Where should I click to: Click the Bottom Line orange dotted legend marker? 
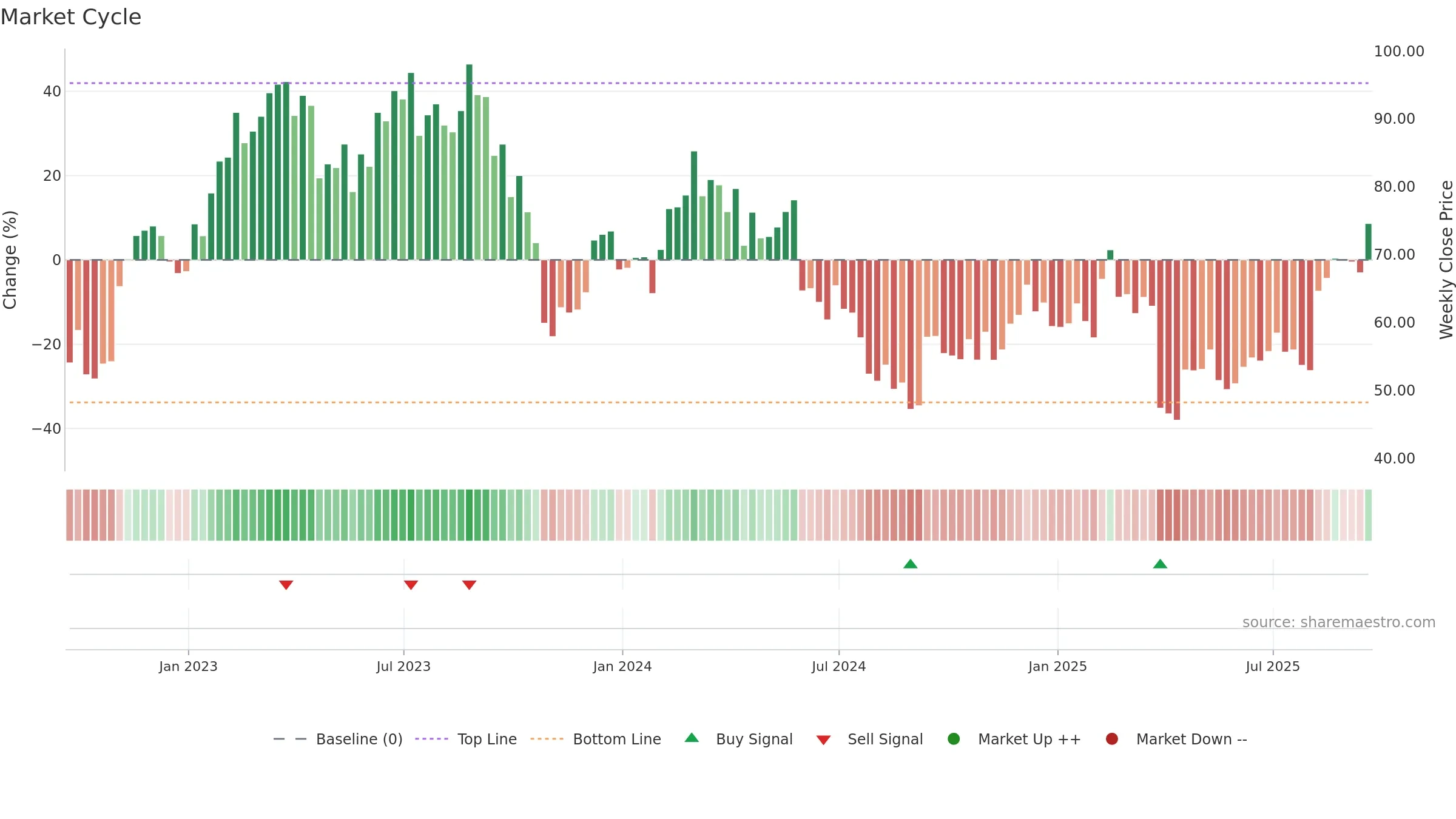(x=547, y=739)
